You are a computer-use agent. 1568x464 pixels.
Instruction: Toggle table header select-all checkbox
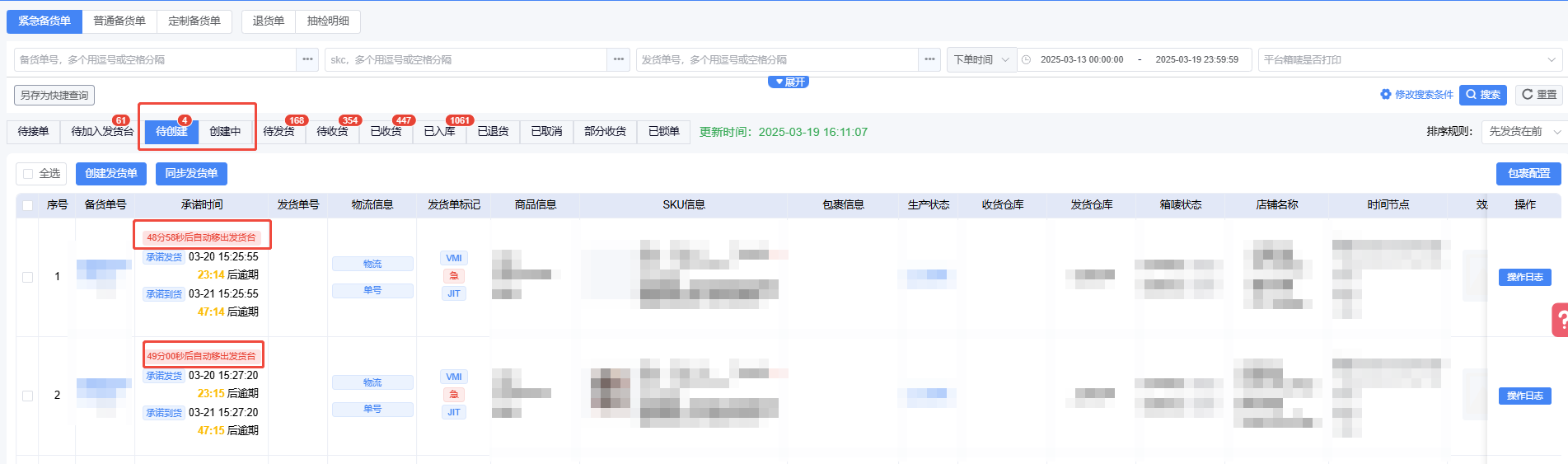tap(28, 205)
